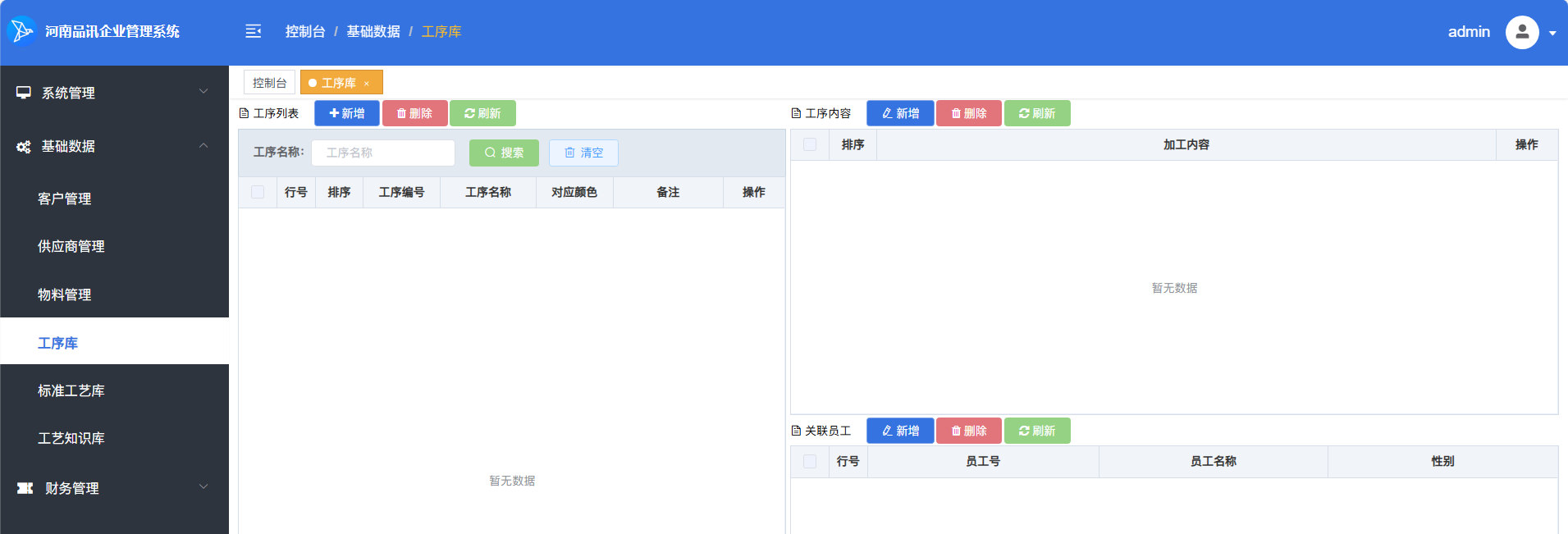Collapse the 基础数据 menu chevron

coord(203,145)
